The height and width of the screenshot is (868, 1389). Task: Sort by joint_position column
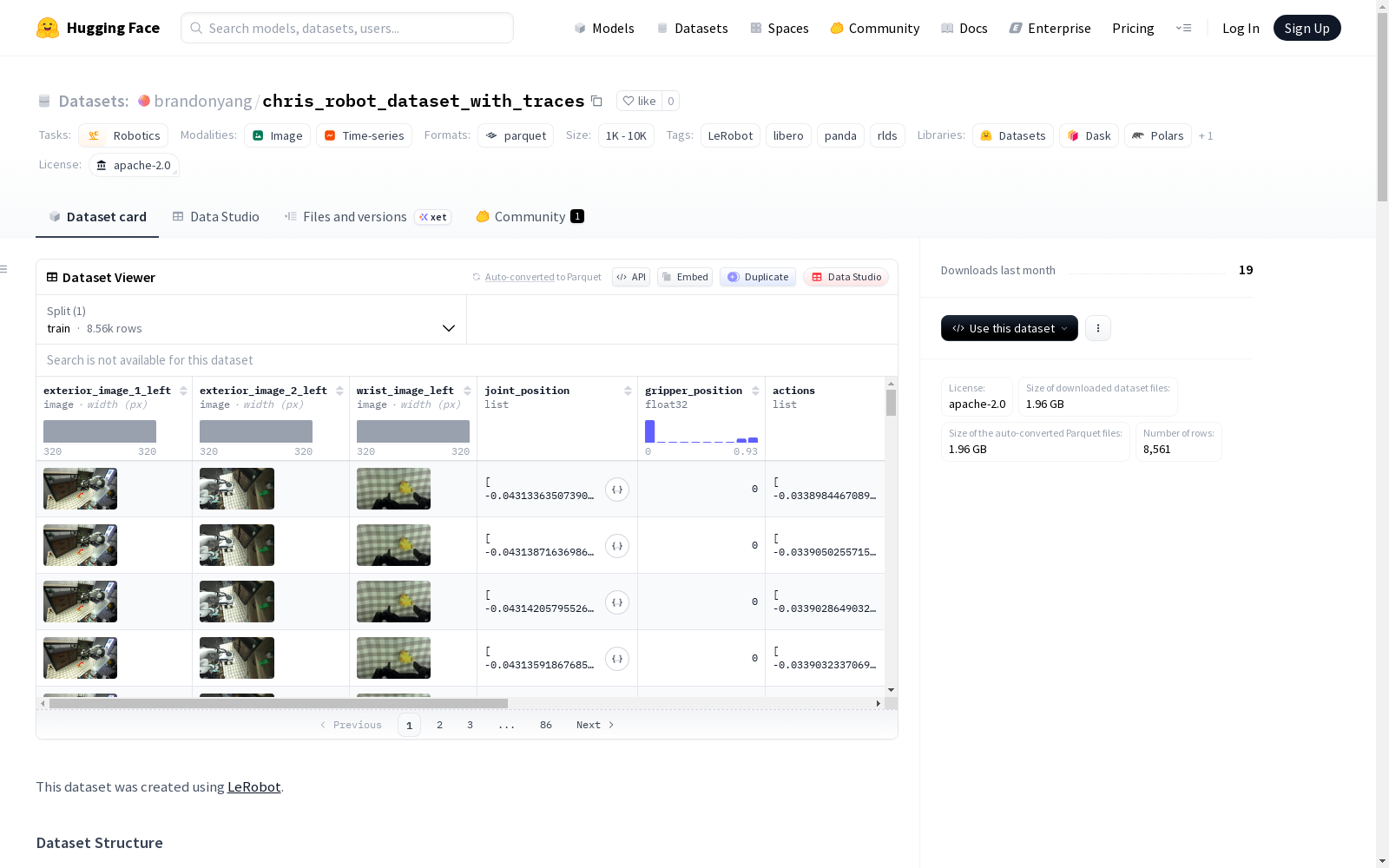pyautogui.click(x=628, y=391)
